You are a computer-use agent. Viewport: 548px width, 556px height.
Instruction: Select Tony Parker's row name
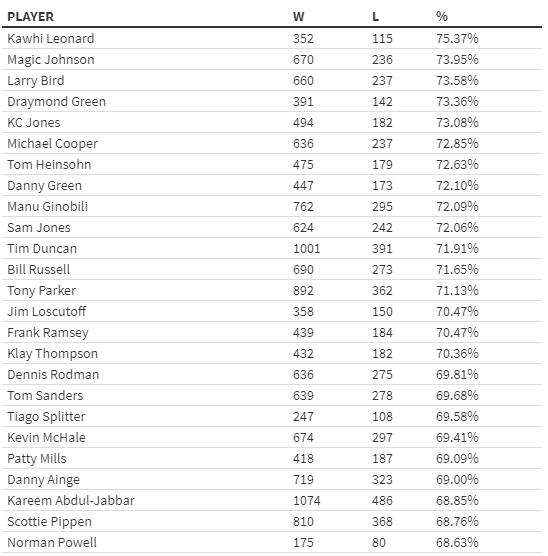point(41,290)
